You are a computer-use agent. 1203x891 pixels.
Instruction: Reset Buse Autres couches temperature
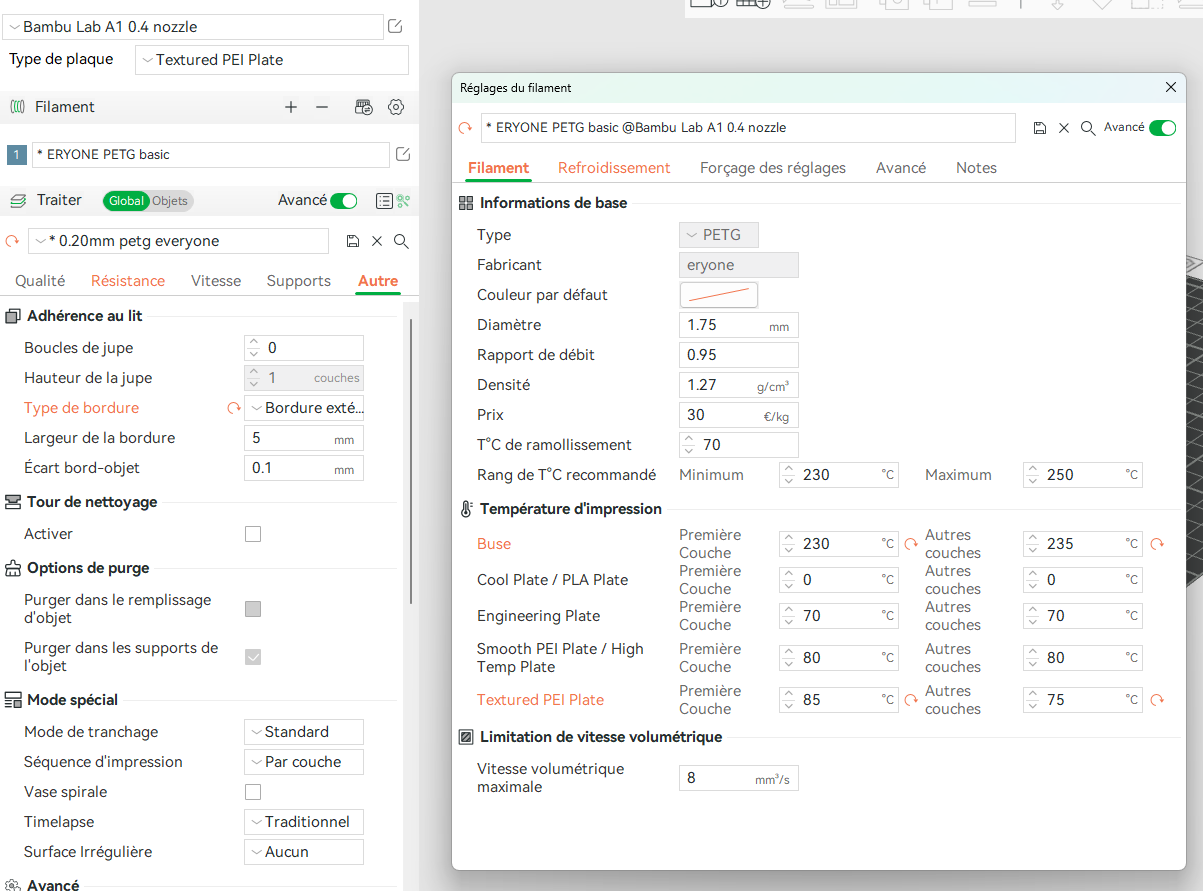1157,544
